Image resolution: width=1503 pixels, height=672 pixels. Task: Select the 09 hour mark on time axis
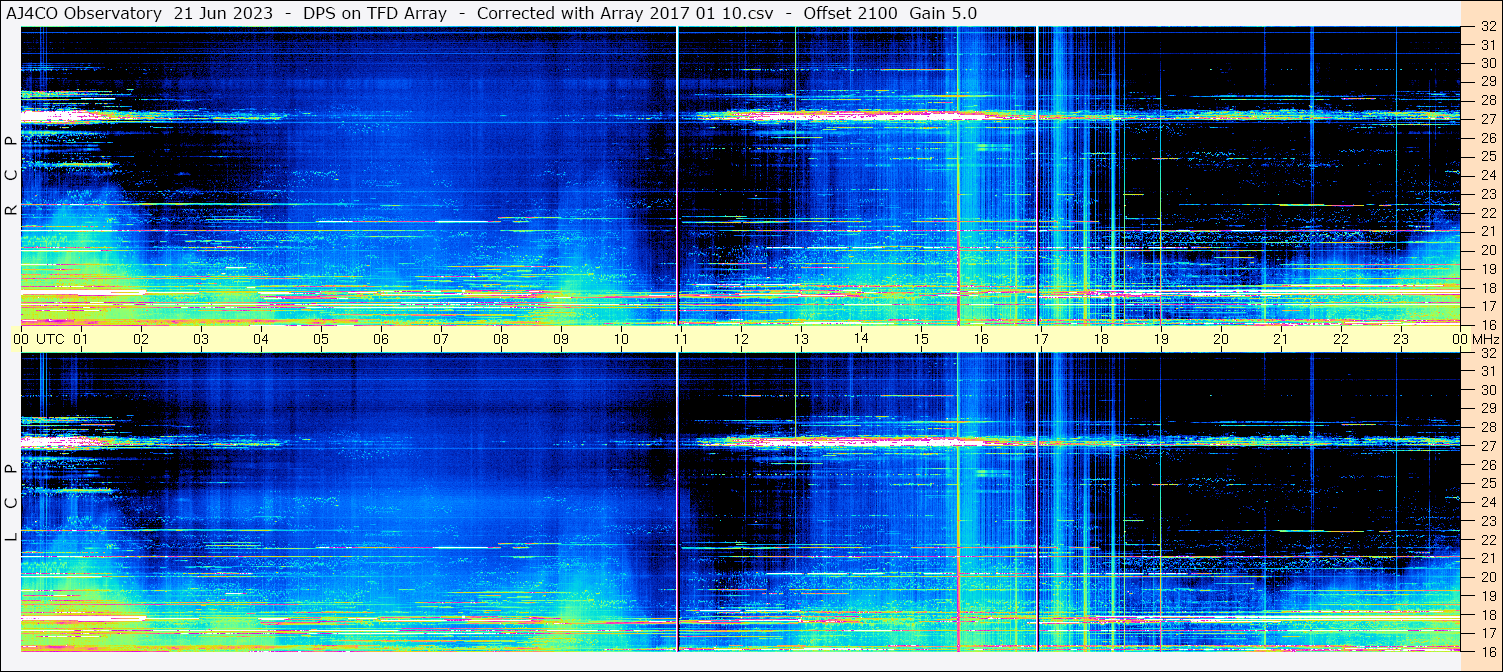(x=561, y=339)
